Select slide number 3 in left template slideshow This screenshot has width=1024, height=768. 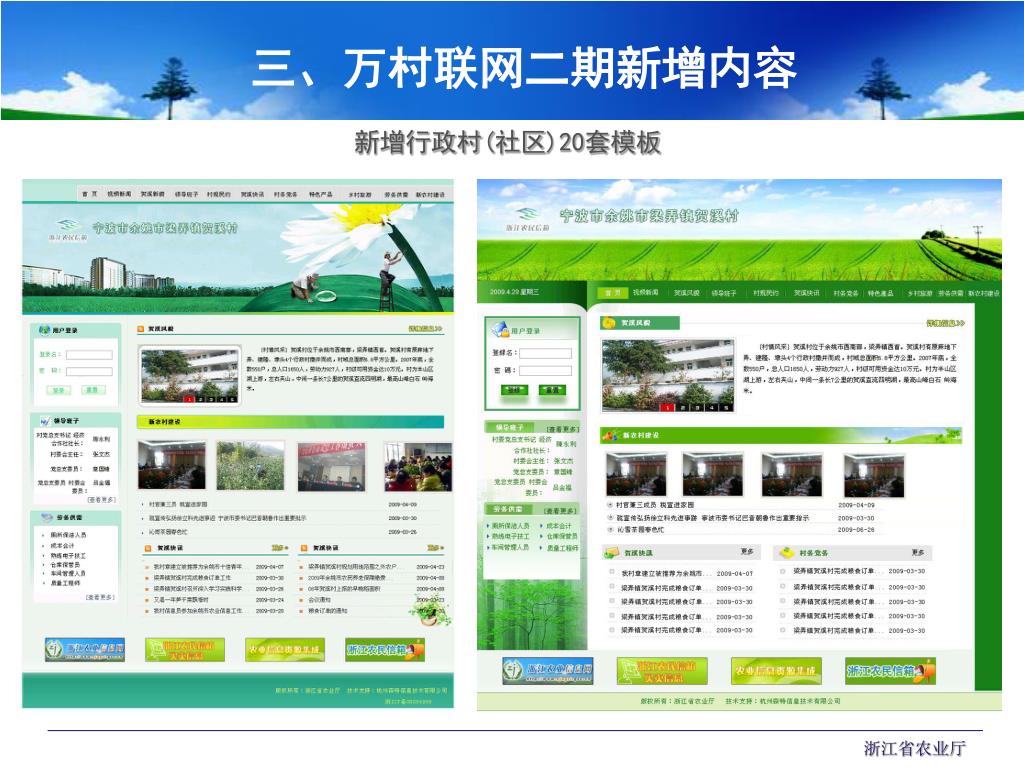[210, 398]
